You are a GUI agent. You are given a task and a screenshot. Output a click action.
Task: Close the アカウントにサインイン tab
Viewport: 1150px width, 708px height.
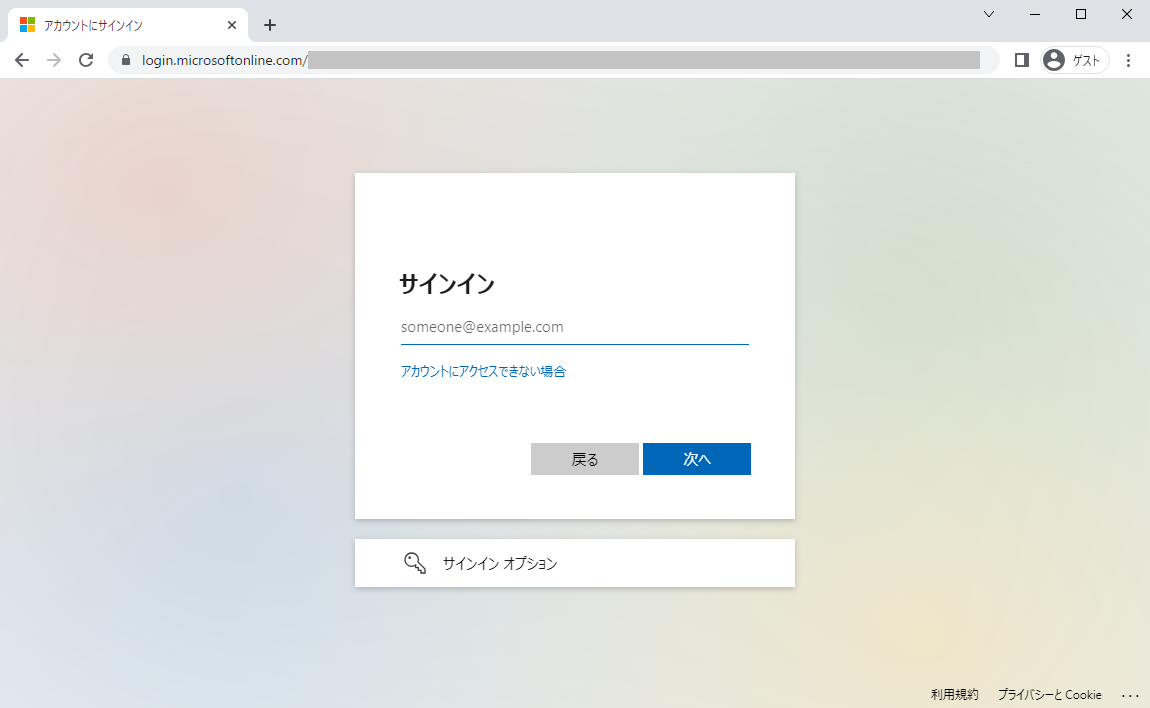tap(232, 25)
